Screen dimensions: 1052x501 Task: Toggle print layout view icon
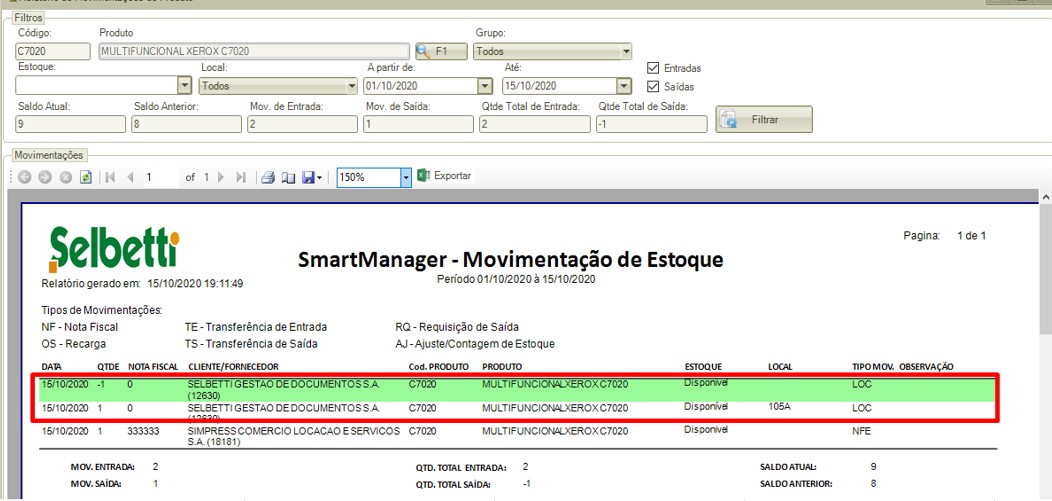(x=288, y=177)
